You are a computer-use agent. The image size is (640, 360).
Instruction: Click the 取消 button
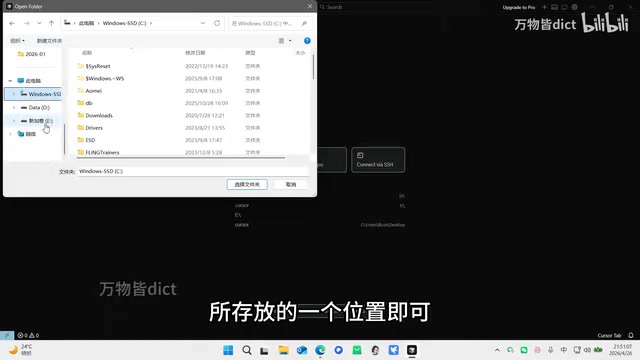pos(291,184)
